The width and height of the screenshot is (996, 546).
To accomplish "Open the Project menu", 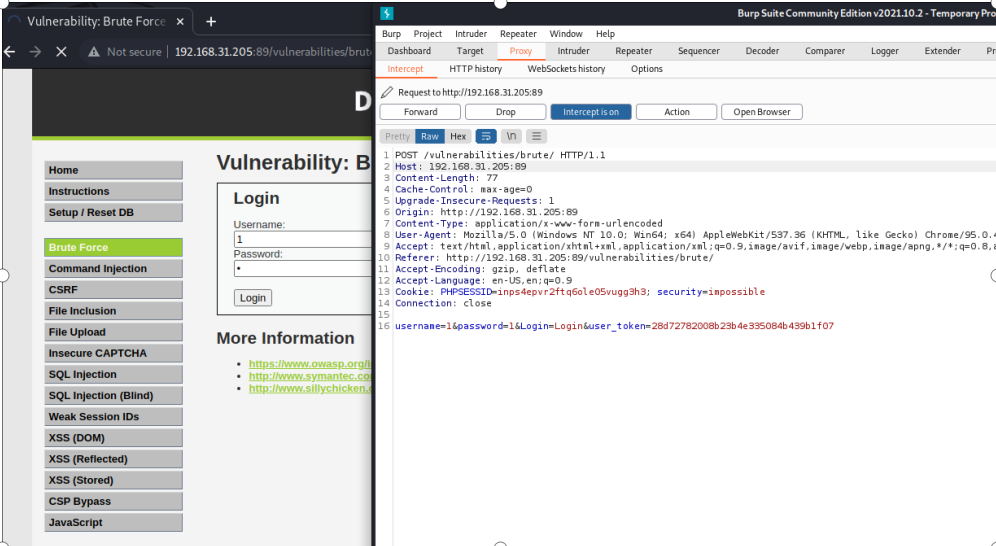I will pos(427,34).
